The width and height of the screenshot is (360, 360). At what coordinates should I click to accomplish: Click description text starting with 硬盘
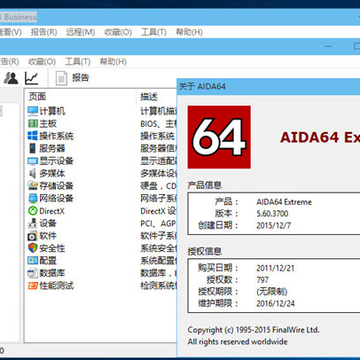pyautogui.click(x=158, y=186)
